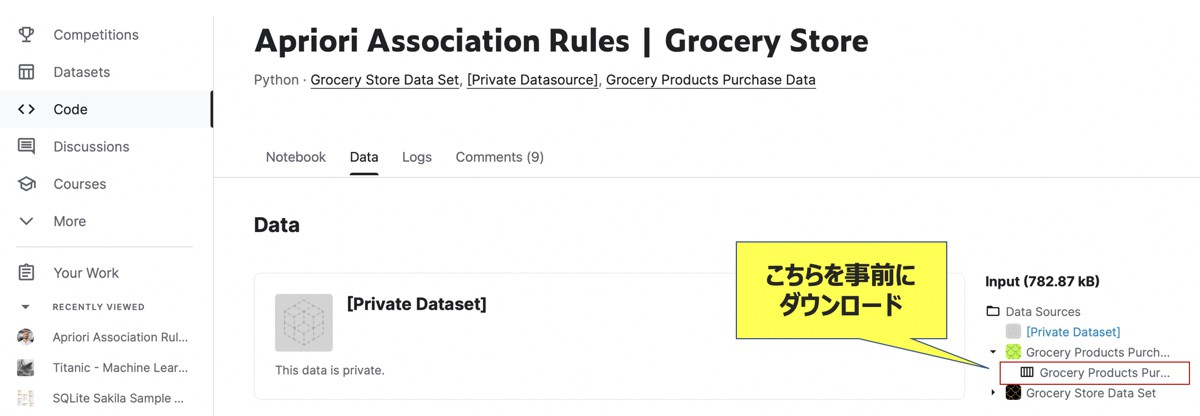Collapse the Recently Viewed section
The height and width of the screenshot is (416, 1200).
(26, 307)
